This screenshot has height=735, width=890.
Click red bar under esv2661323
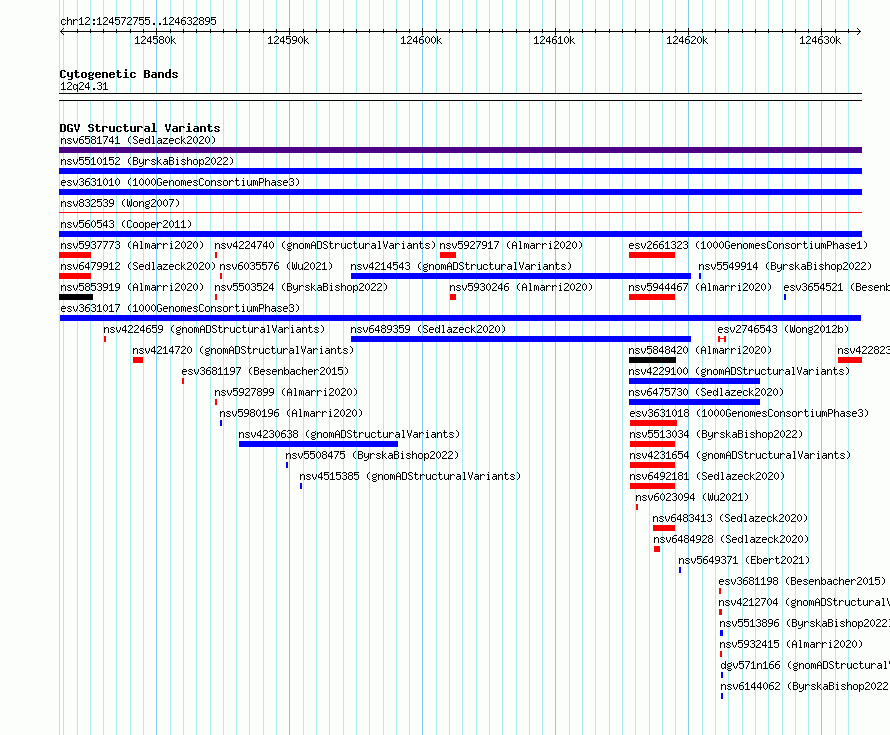click(x=652, y=255)
